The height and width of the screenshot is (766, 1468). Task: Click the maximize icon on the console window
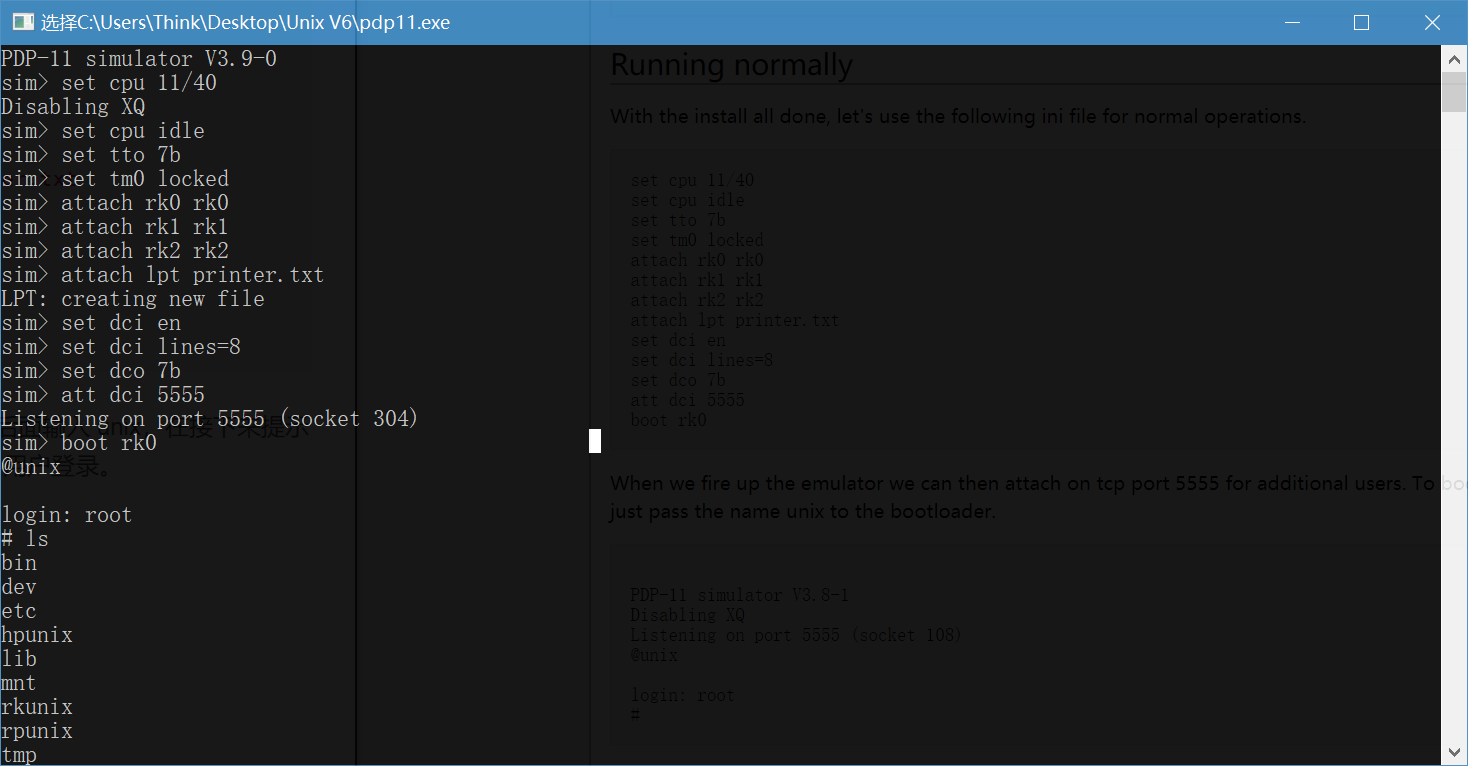coord(1360,21)
